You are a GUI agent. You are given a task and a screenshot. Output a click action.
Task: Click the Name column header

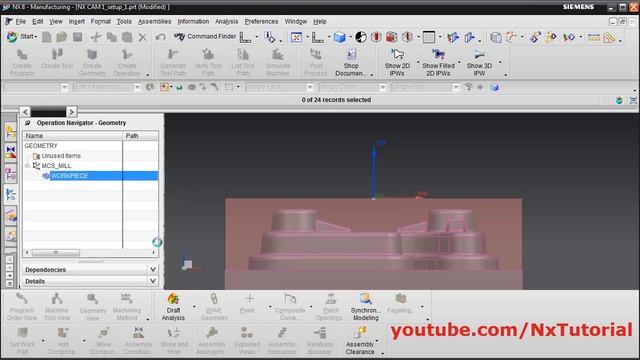73,136
